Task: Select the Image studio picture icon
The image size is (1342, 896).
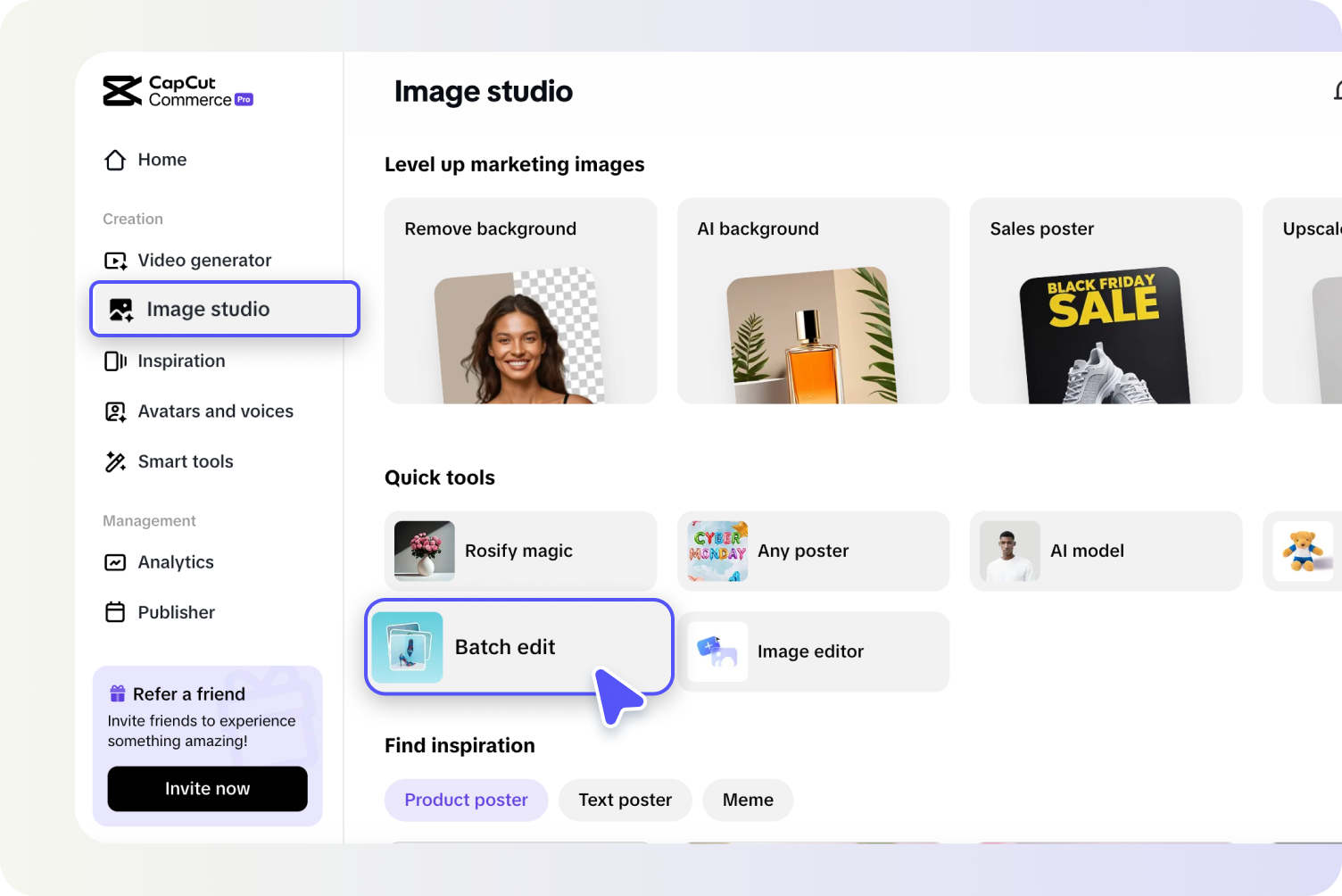Action: (x=117, y=309)
